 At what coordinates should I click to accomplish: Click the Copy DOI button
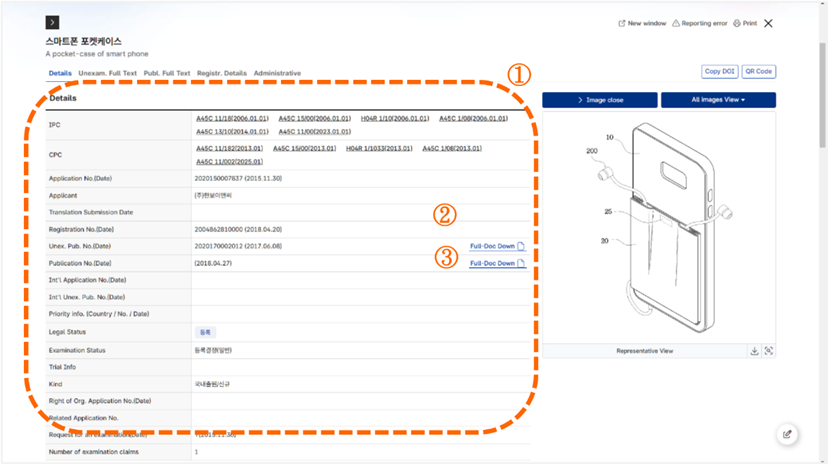[719, 72]
